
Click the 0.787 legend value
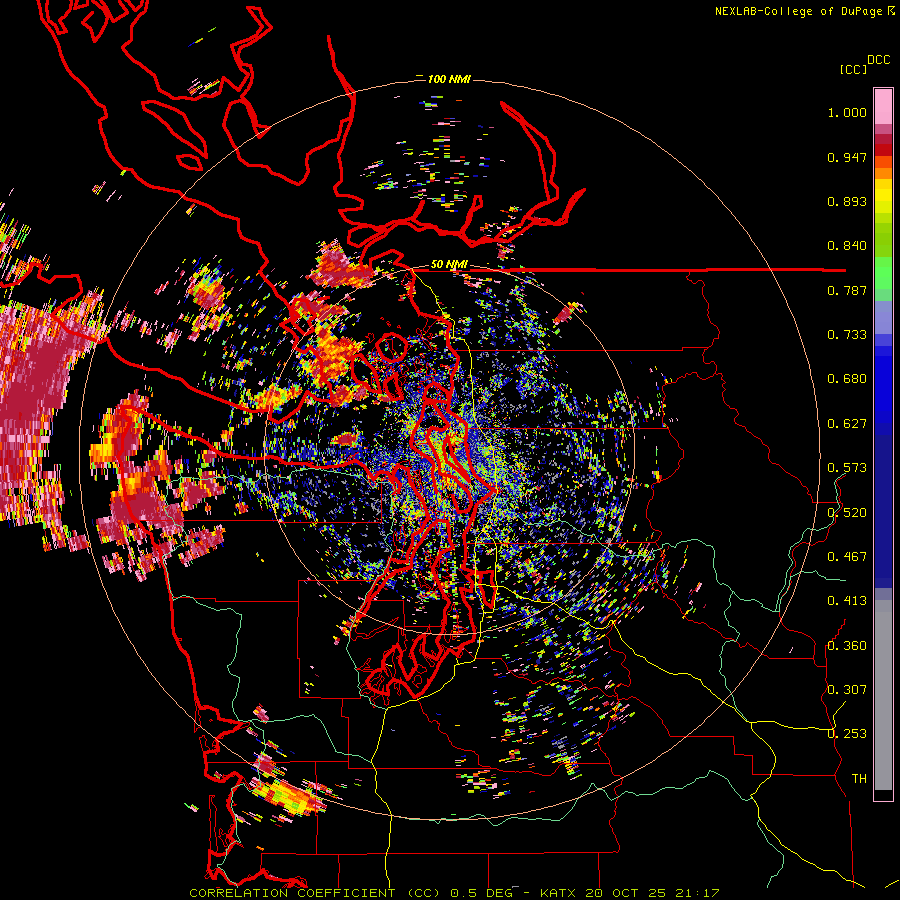pyautogui.click(x=847, y=290)
